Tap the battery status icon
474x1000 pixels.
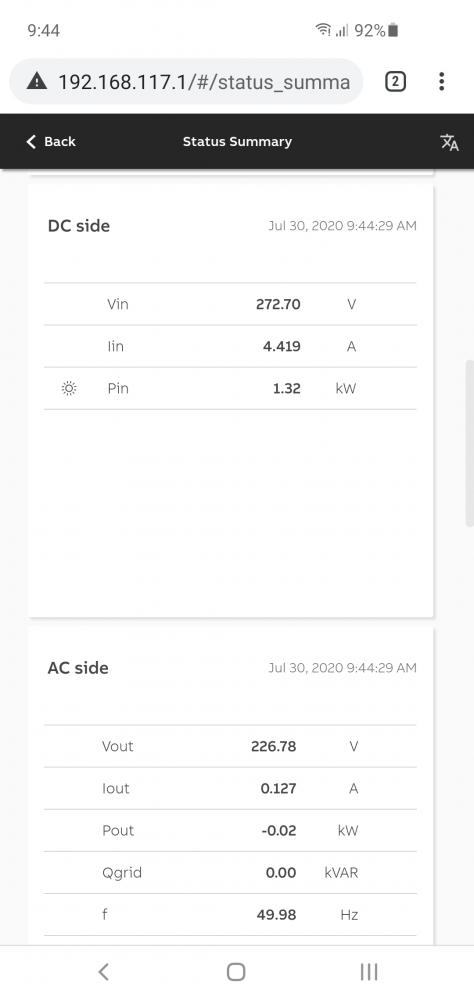point(393,30)
